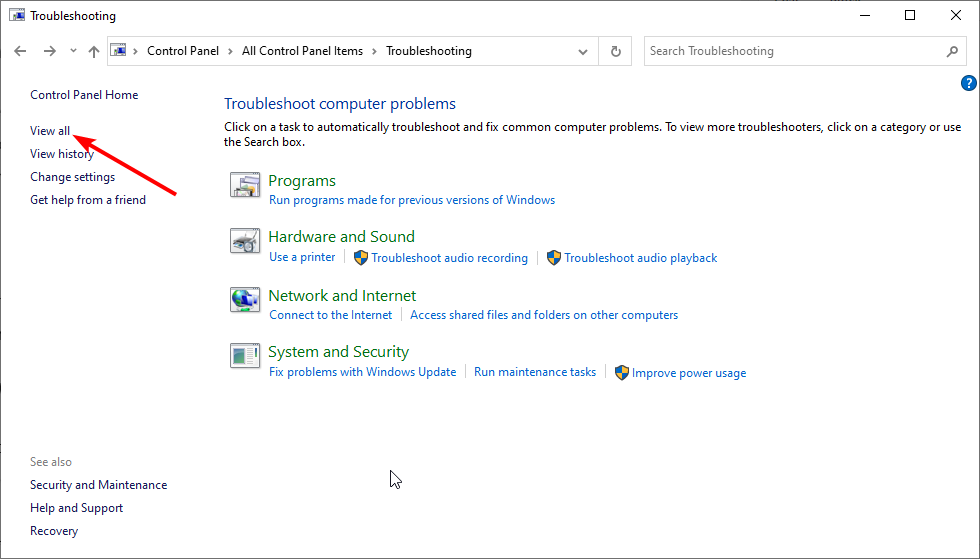Screen dimensions: 980x559
Task: Click the Hardware and Sound icon
Action: (x=245, y=241)
